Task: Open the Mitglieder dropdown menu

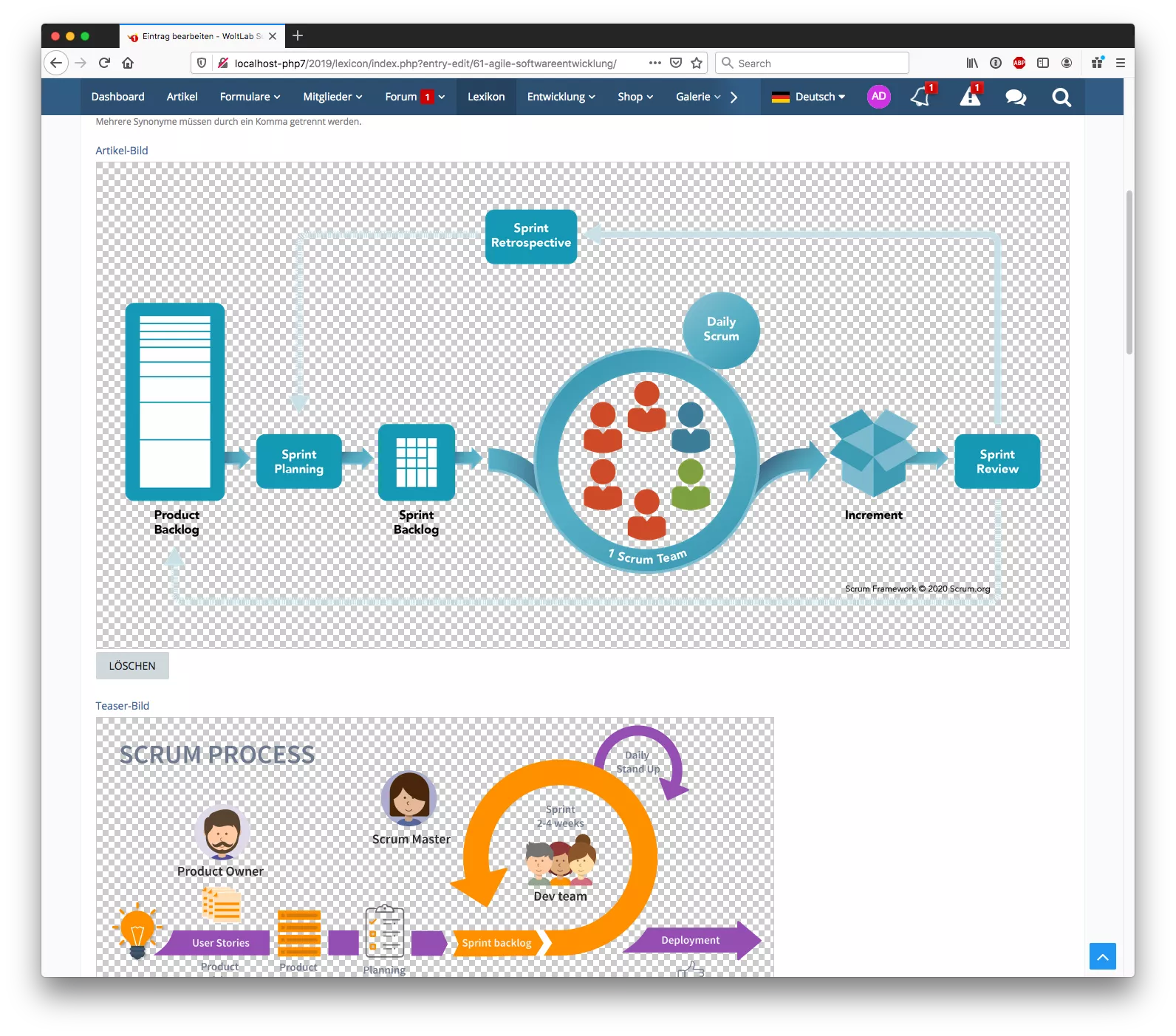Action: tap(332, 97)
